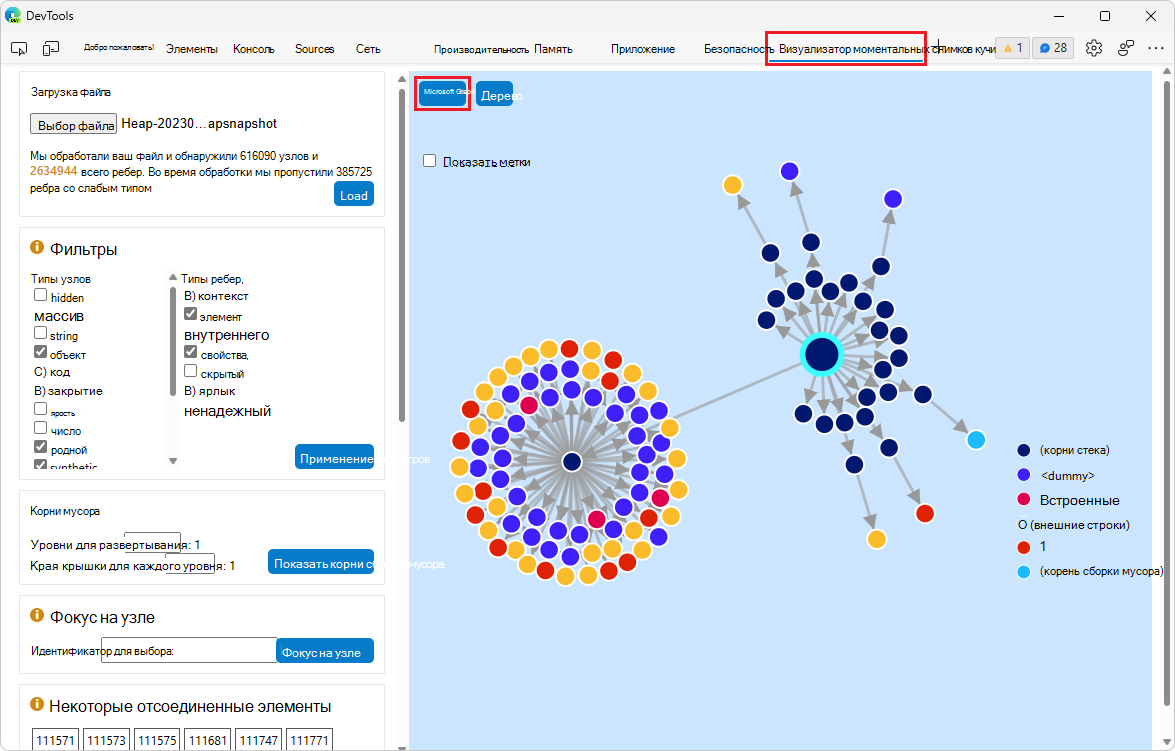Click the Load button
The image size is (1175, 751).
[x=354, y=195]
